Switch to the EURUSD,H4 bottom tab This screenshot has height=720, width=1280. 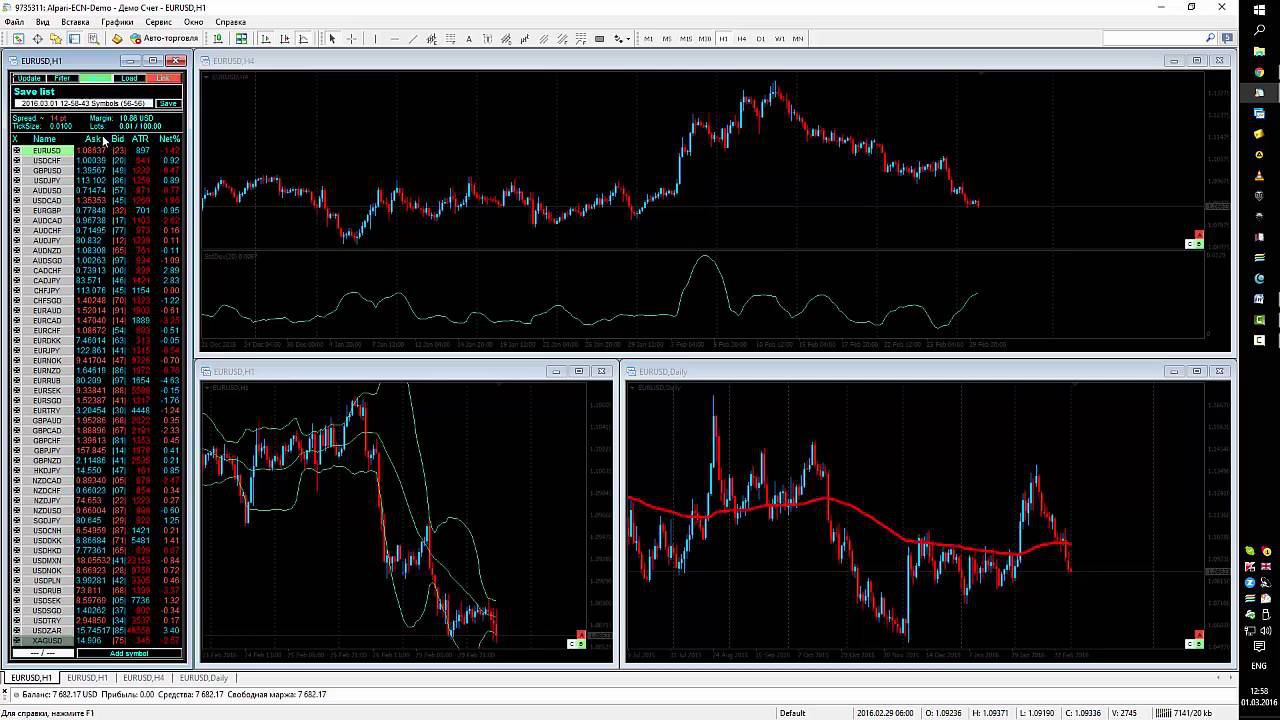(x=144, y=678)
